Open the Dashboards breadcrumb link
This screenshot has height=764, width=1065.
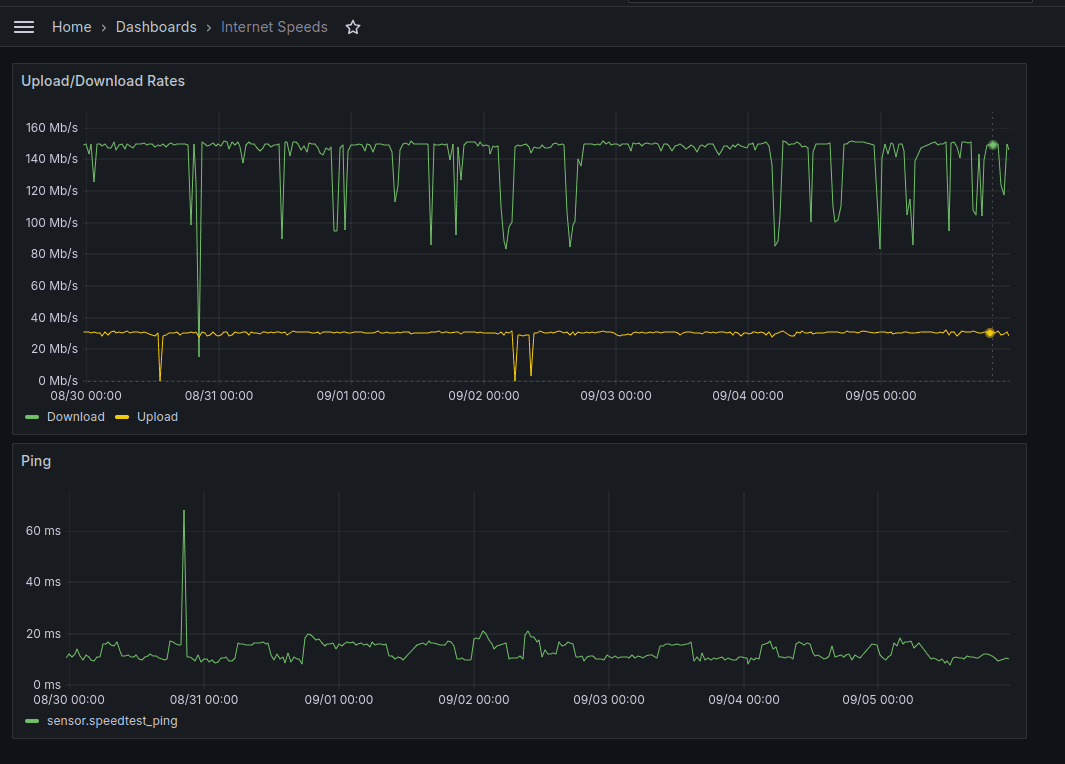(x=156, y=27)
